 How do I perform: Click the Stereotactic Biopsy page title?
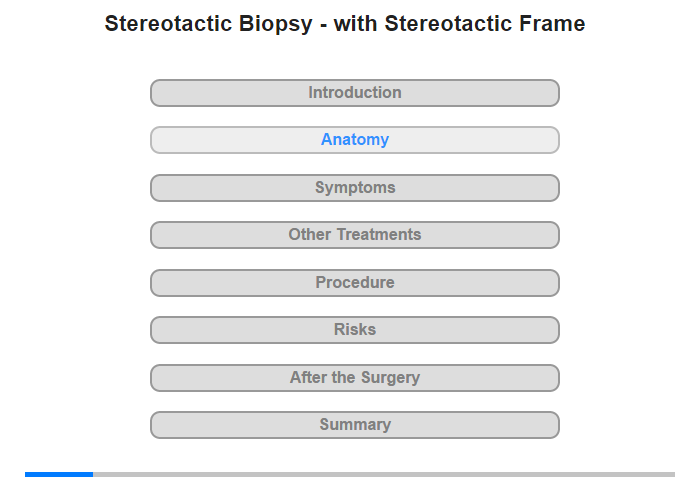pos(345,24)
